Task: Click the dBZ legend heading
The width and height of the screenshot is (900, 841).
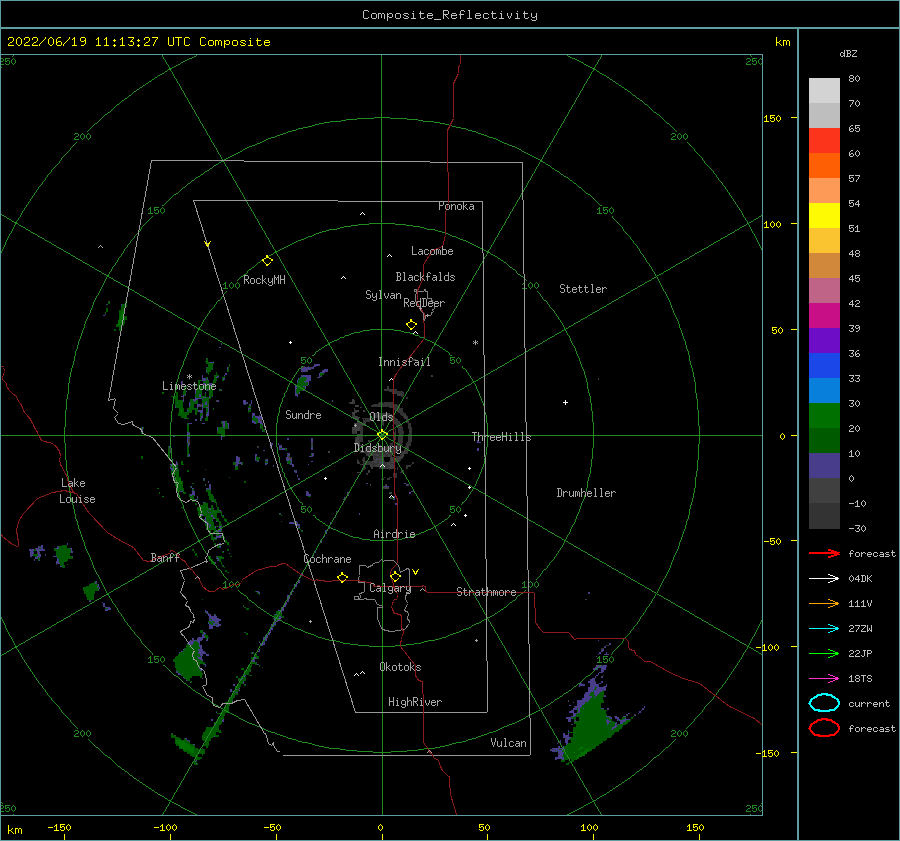Action: point(848,53)
